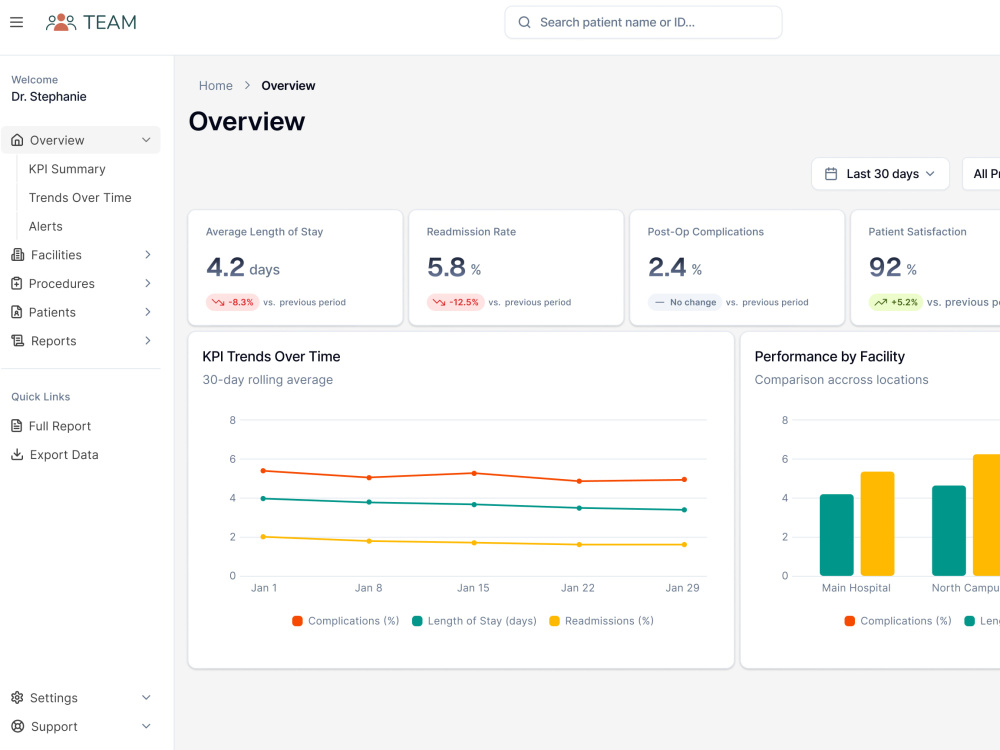Select Alerts submenu item
The width and height of the screenshot is (1000, 750).
coord(45,226)
